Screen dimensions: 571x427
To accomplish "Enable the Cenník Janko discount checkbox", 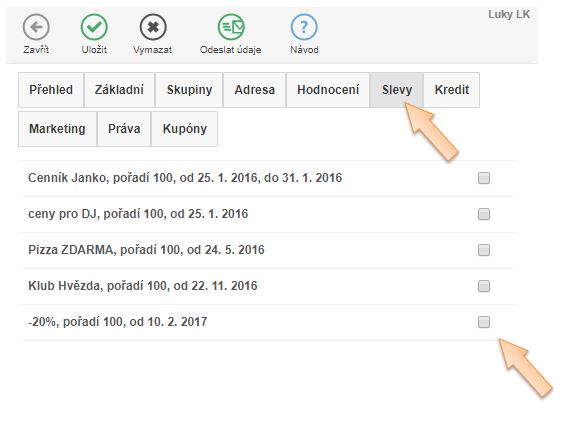I will click(x=484, y=178).
